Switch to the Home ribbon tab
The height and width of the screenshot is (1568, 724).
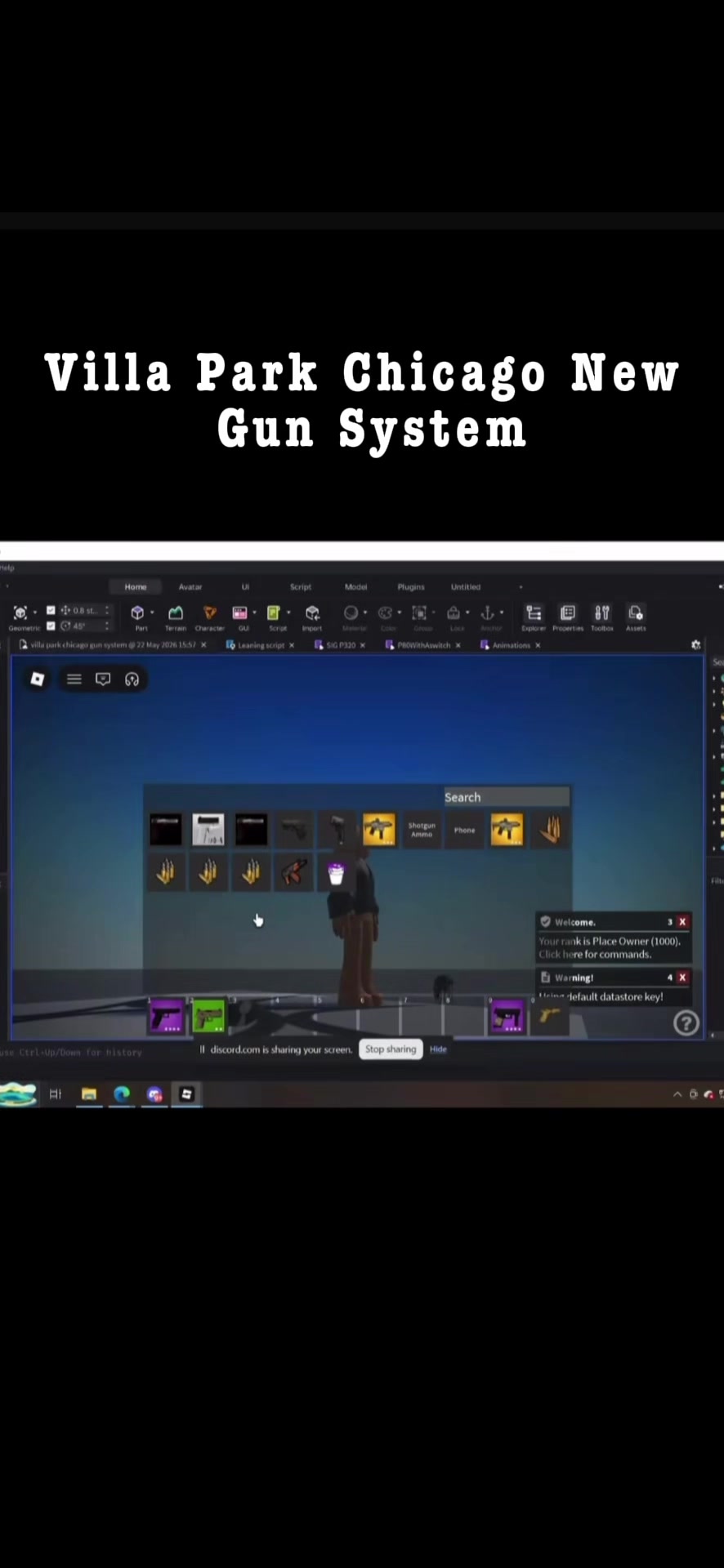click(136, 586)
